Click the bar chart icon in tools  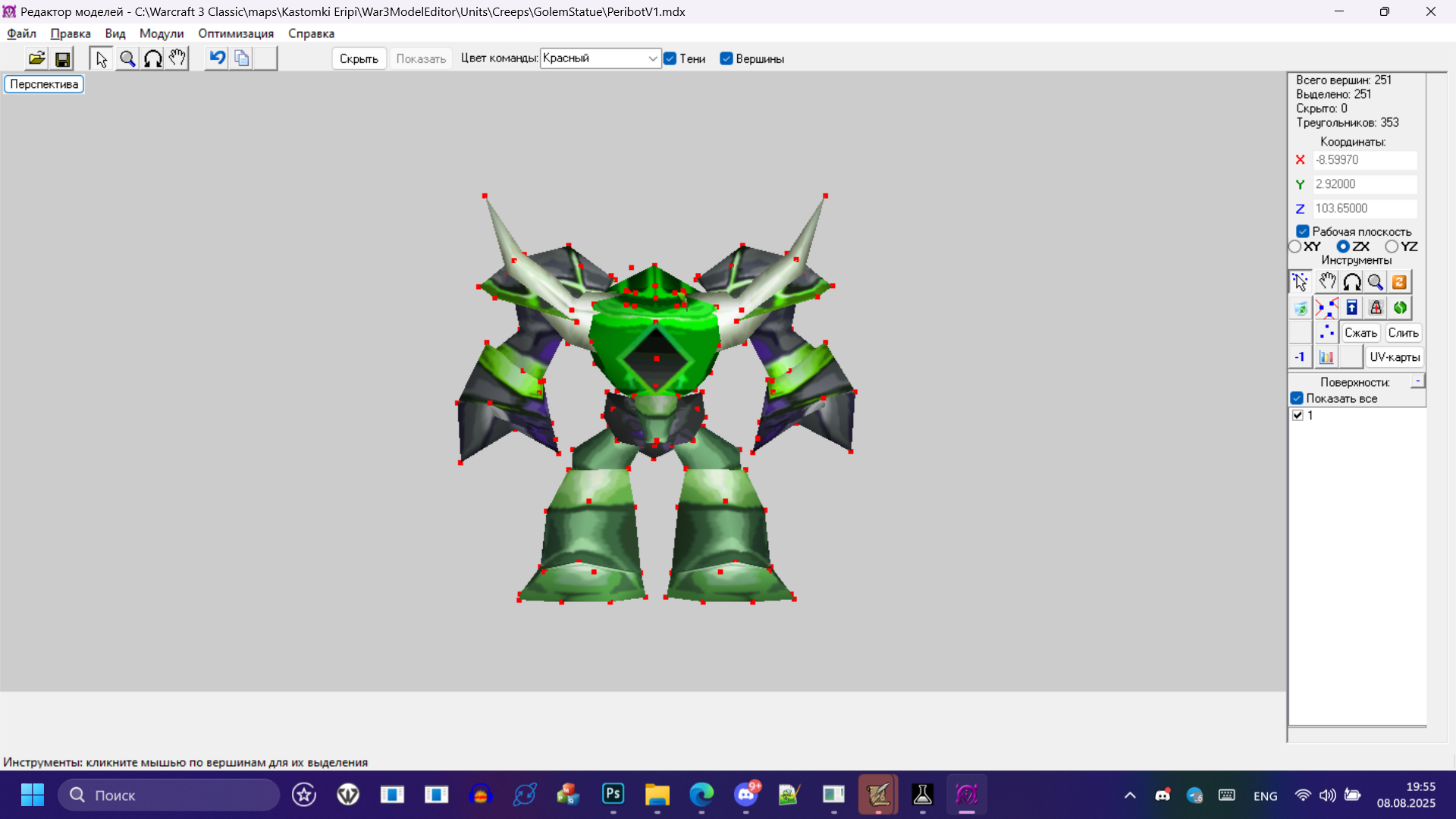click(1326, 357)
